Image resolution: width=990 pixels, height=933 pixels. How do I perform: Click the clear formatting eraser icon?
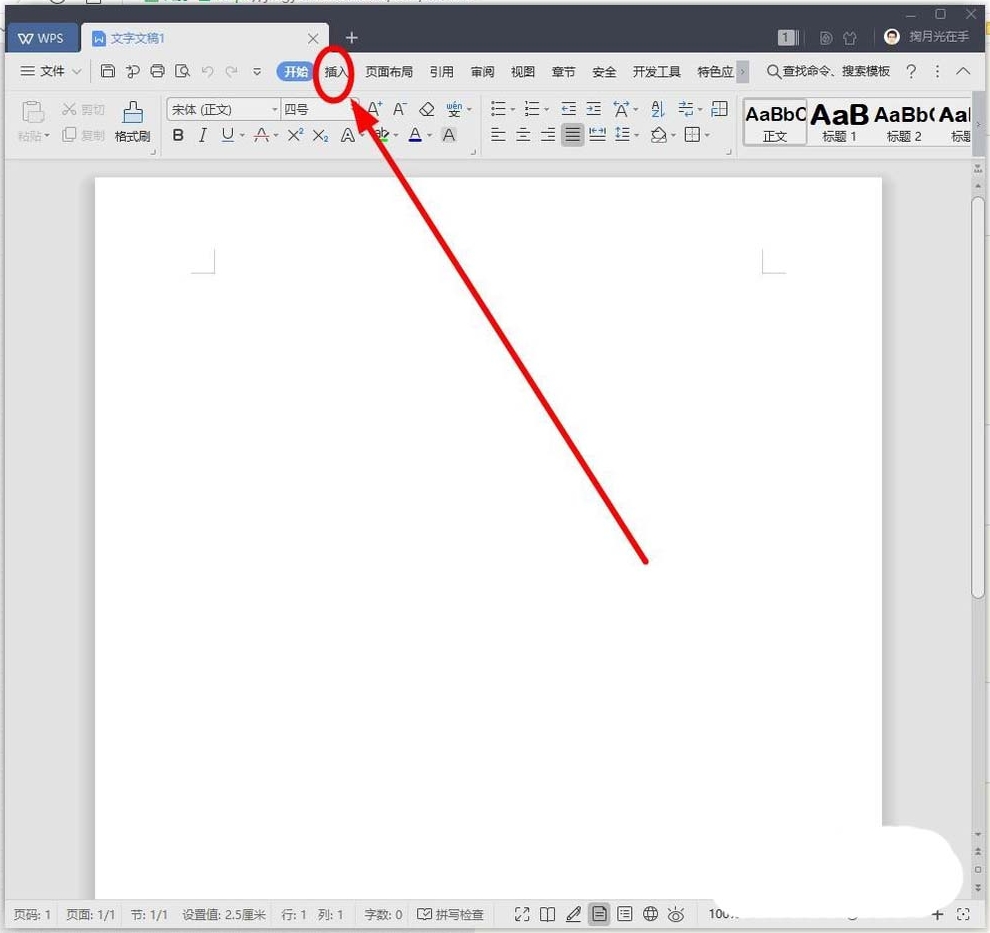tap(427, 109)
